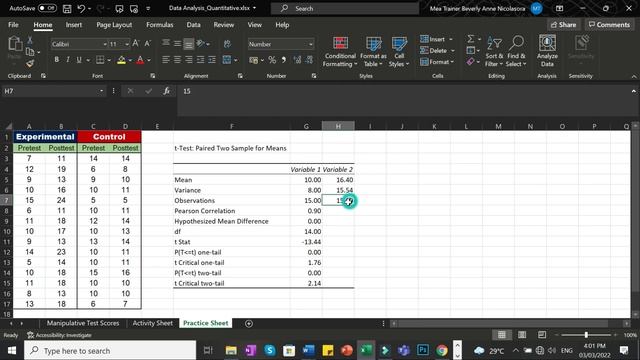The image size is (640, 360).
Task: Switch to the Insert ribbon tab
Action: (73, 25)
